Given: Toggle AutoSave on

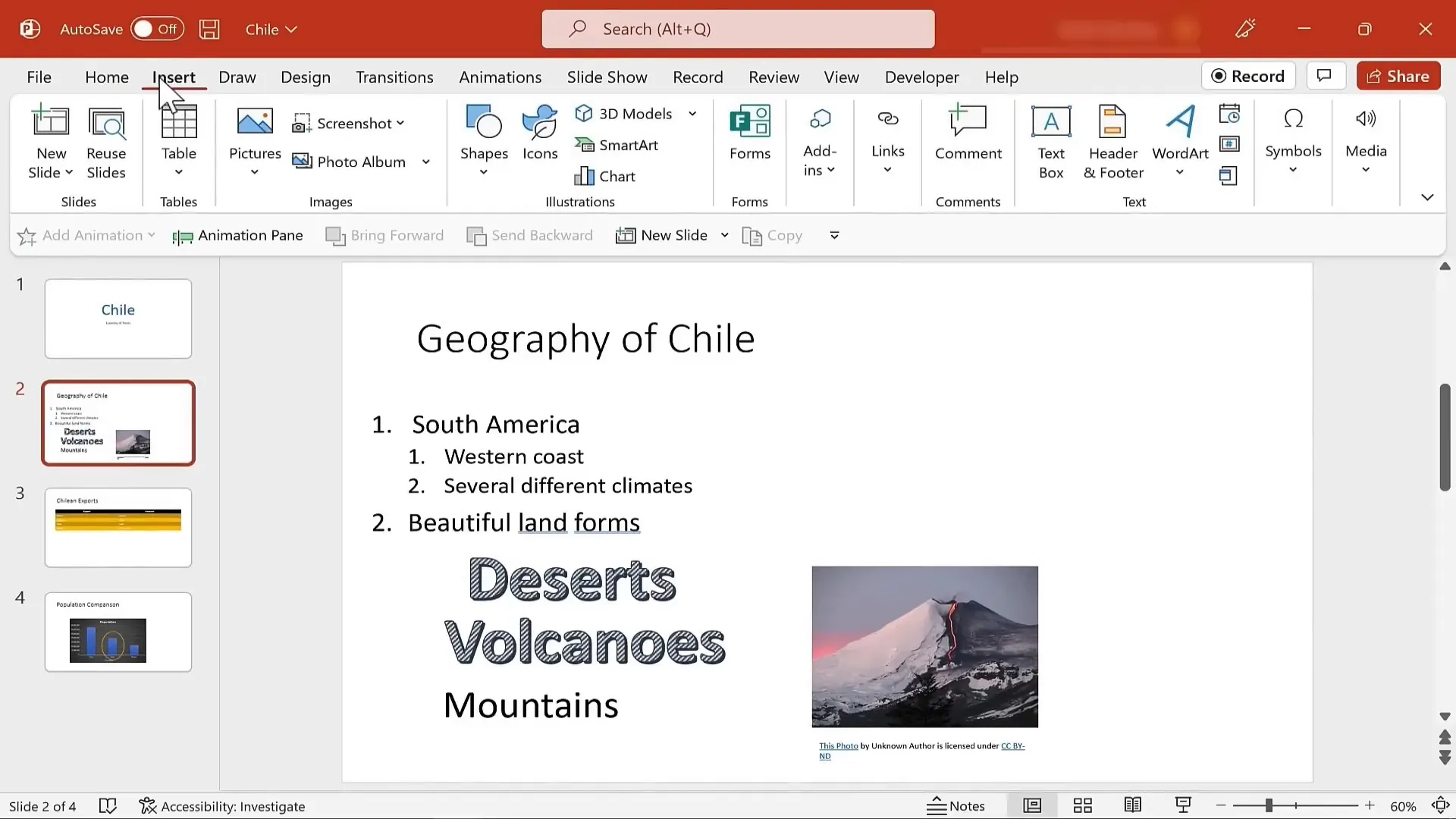Looking at the screenshot, I should [157, 29].
